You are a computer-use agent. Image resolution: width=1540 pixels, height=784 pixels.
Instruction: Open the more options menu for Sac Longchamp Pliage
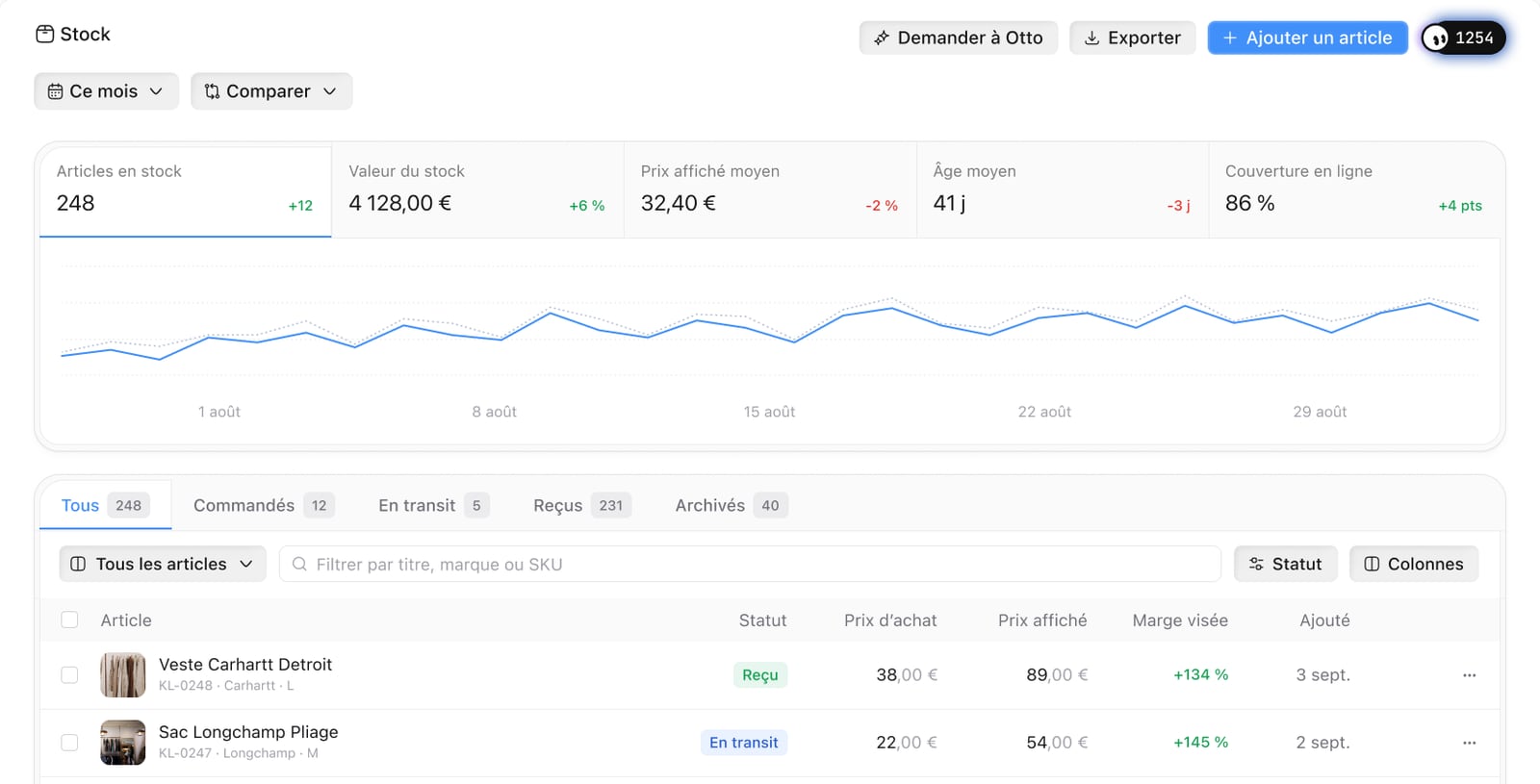point(1469,743)
